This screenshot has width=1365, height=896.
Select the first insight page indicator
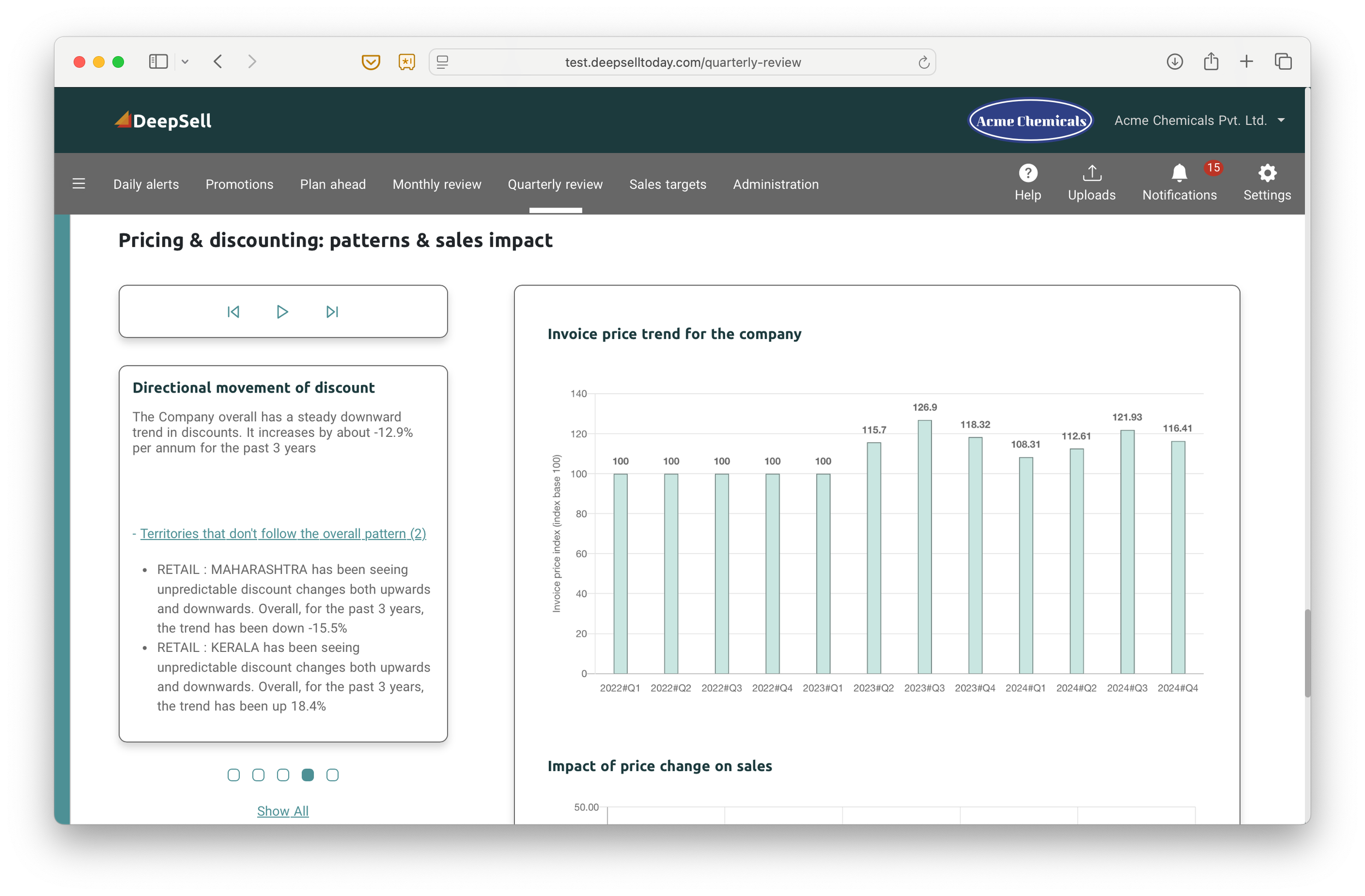(234, 775)
